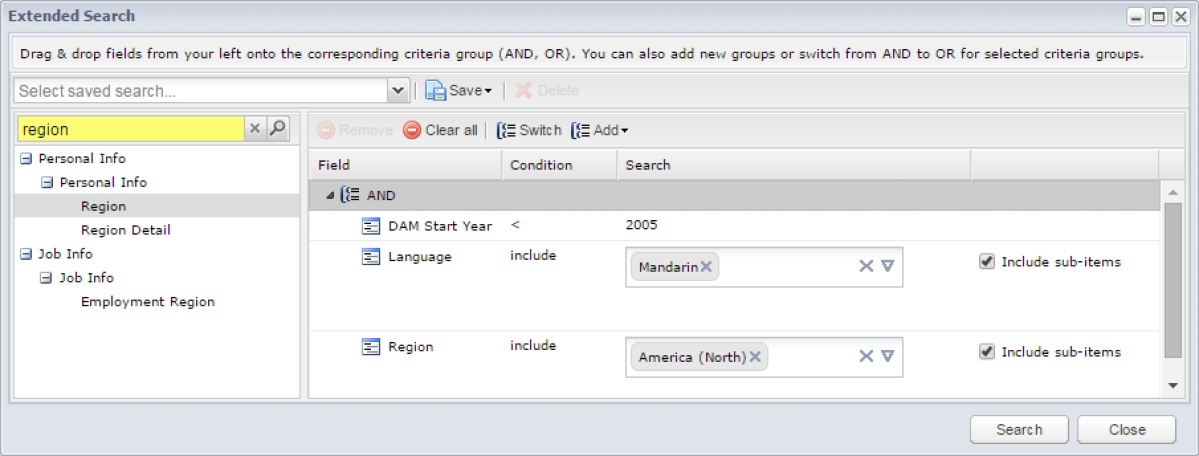Clear the region filter text with X

point(256,129)
